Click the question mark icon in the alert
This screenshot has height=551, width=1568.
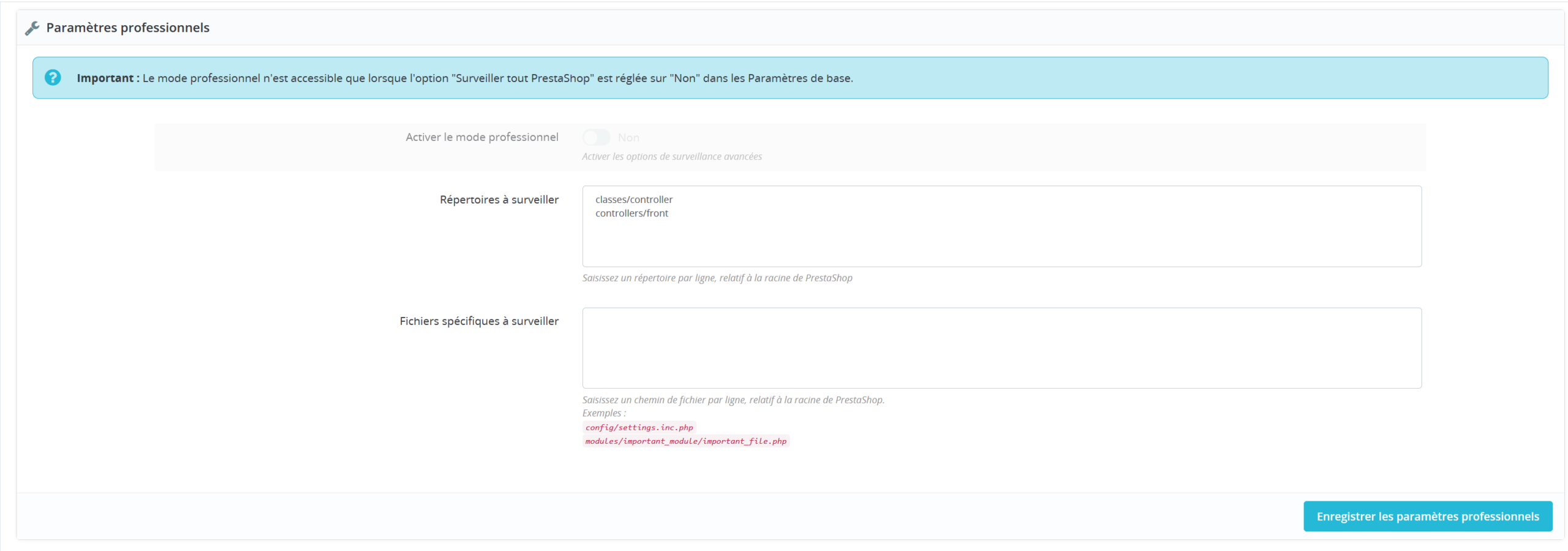(53, 78)
